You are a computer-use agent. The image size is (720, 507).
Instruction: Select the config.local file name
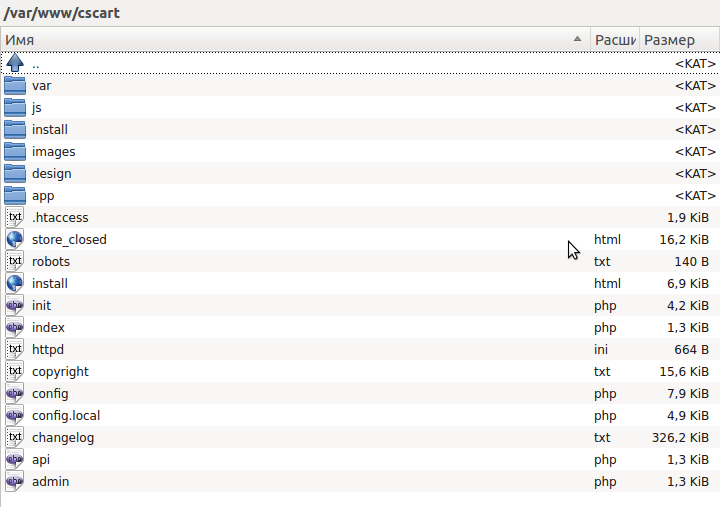tap(66, 415)
